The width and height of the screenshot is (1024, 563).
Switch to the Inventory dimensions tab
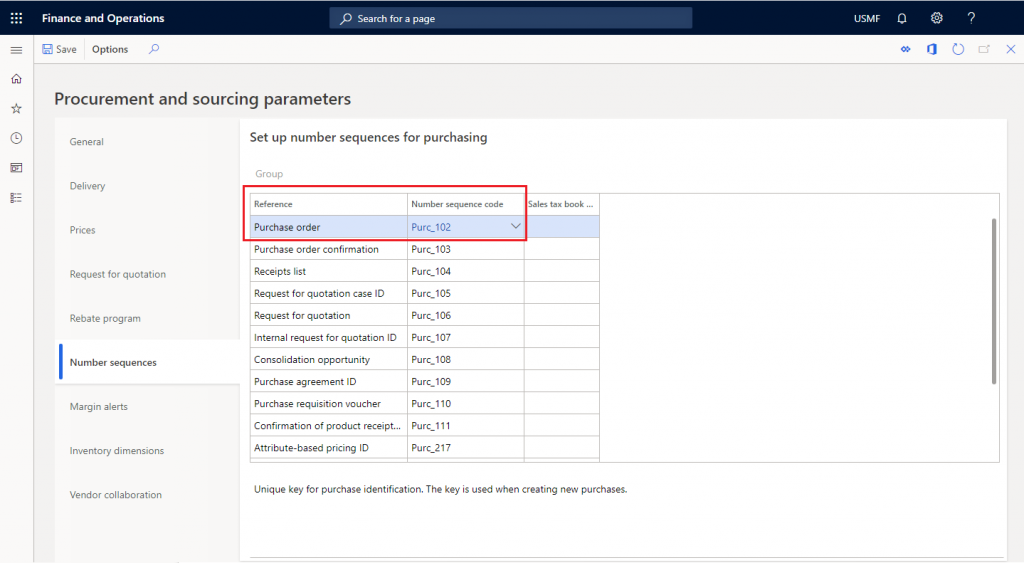tap(117, 451)
